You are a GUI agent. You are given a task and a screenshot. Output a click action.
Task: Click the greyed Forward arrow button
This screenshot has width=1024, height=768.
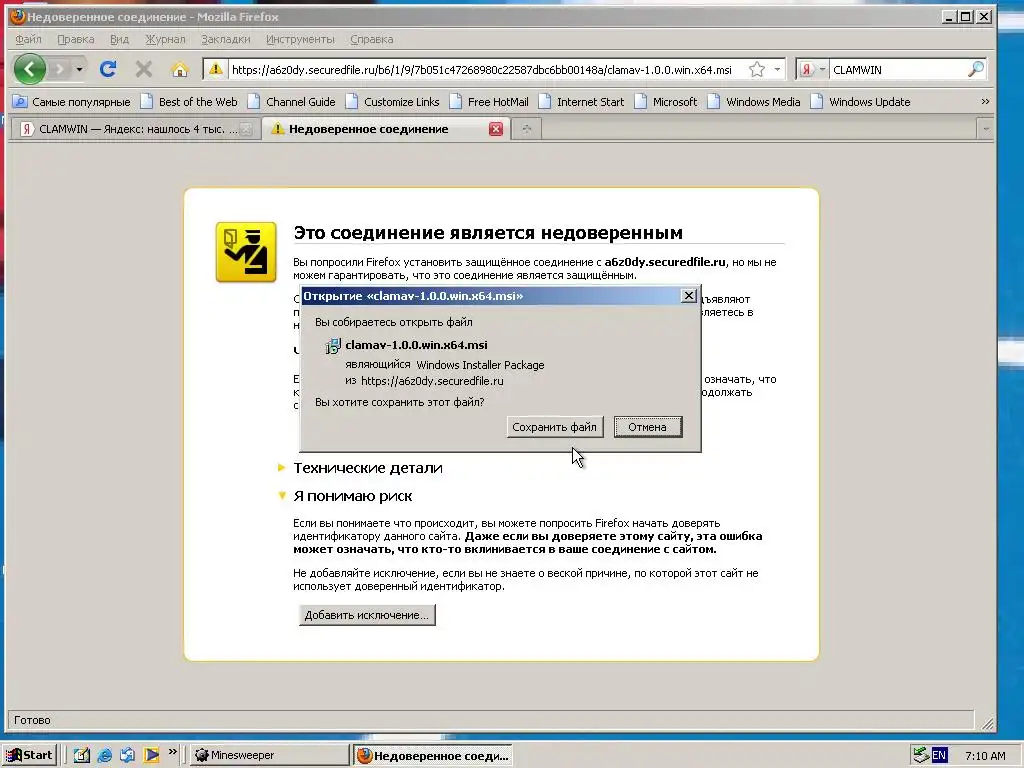pyautogui.click(x=59, y=69)
